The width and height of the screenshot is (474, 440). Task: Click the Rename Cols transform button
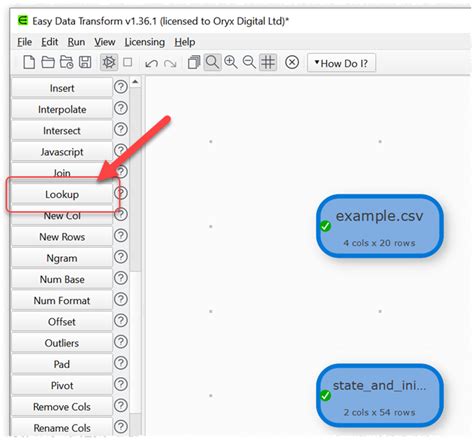(x=62, y=428)
